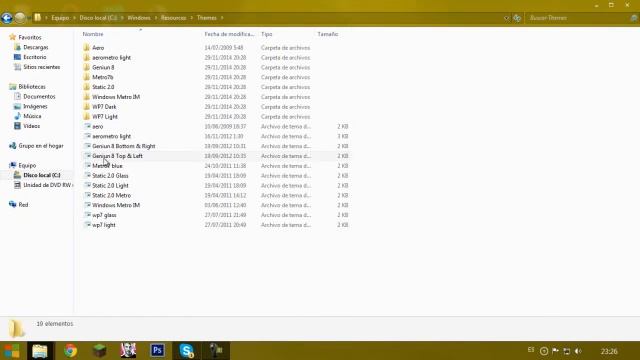
Task: Open Escritorio in the navigation pane
Action: (35, 57)
